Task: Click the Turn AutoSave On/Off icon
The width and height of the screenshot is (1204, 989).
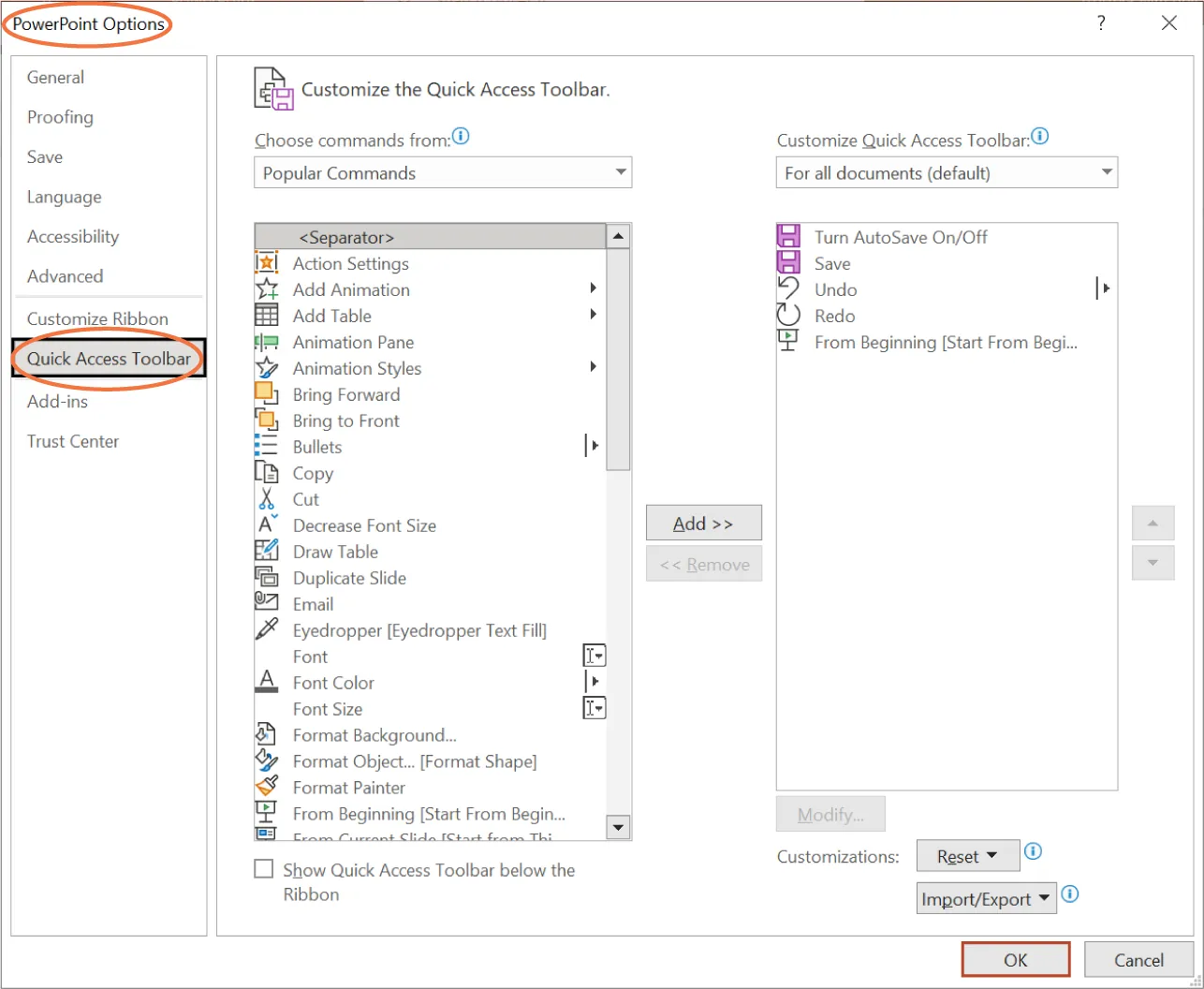Action: click(x=788, y=237)
